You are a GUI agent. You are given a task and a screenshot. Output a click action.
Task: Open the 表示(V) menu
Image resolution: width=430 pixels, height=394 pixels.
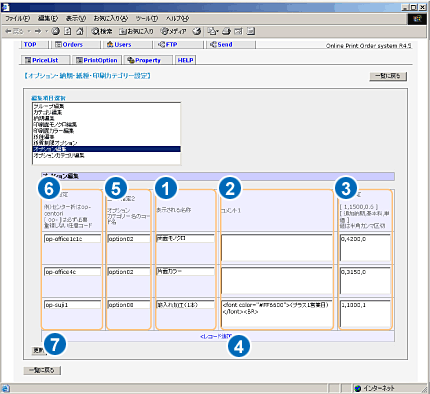pos(76,18)
